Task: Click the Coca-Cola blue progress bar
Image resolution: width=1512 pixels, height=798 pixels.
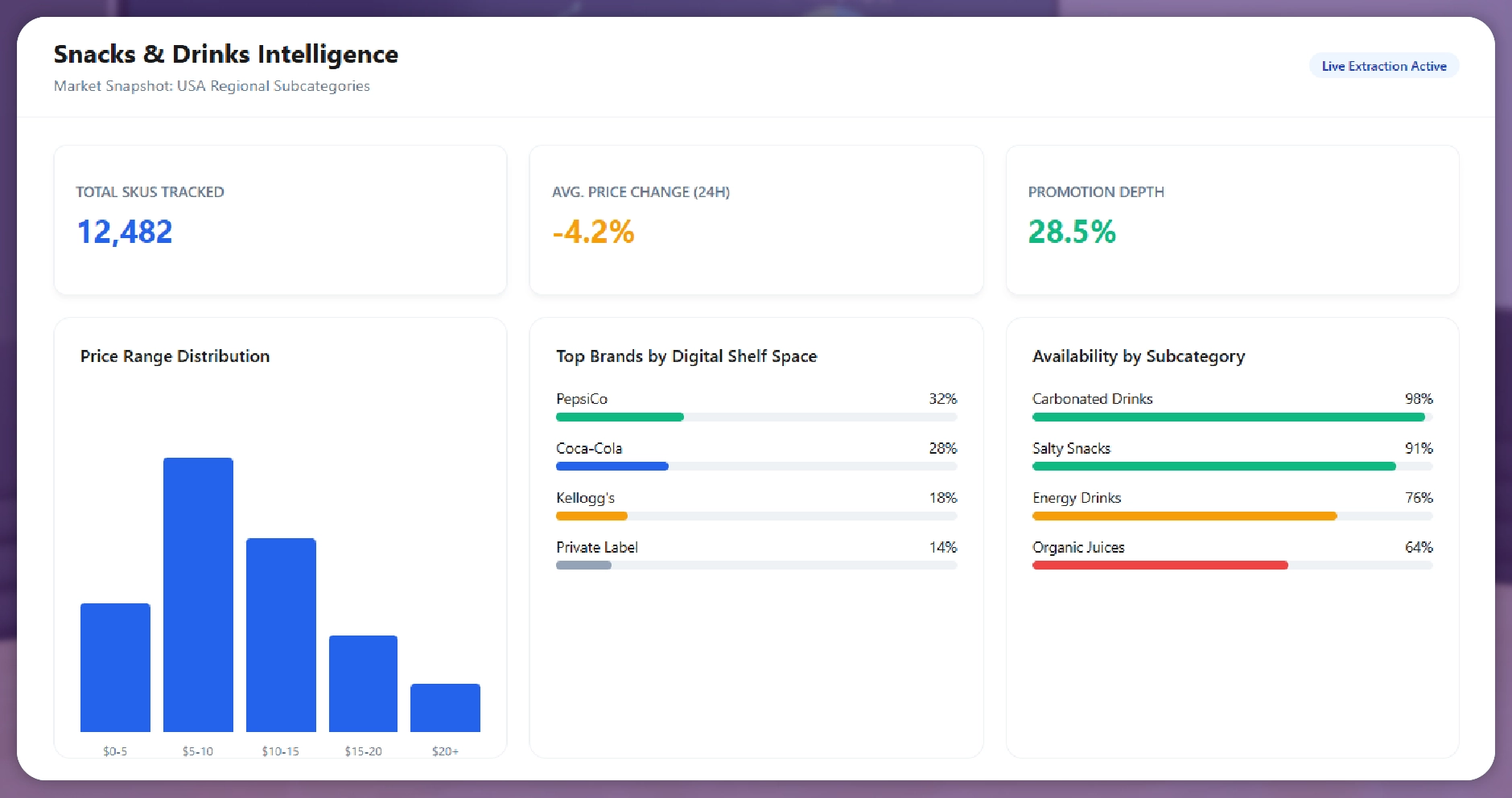Action: click(612, 467)
